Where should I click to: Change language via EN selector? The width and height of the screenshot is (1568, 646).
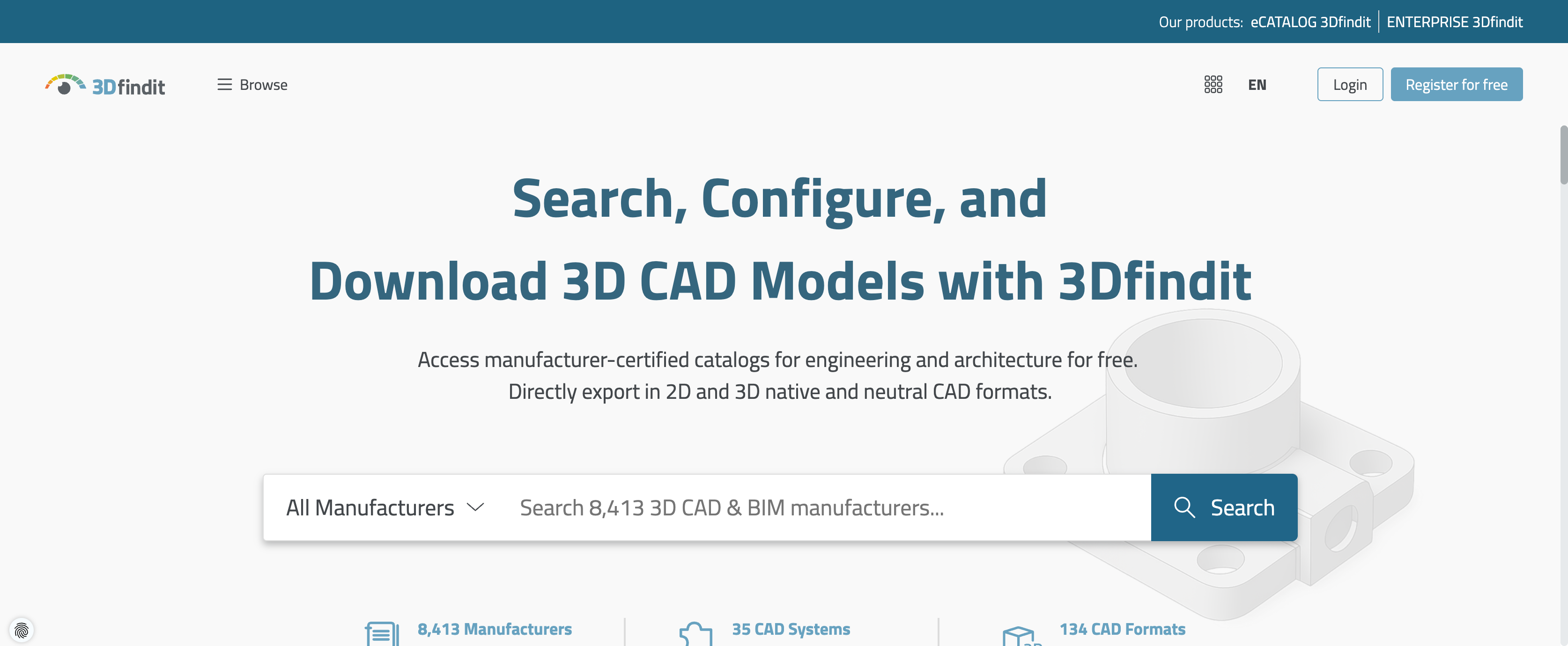coord(1257,85)
